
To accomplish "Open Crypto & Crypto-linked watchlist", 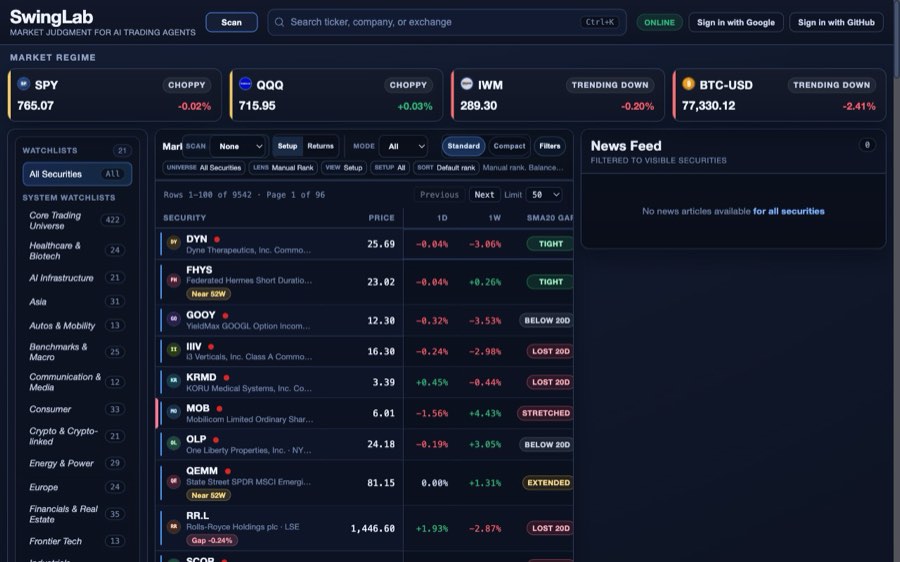I will point(77,436).
